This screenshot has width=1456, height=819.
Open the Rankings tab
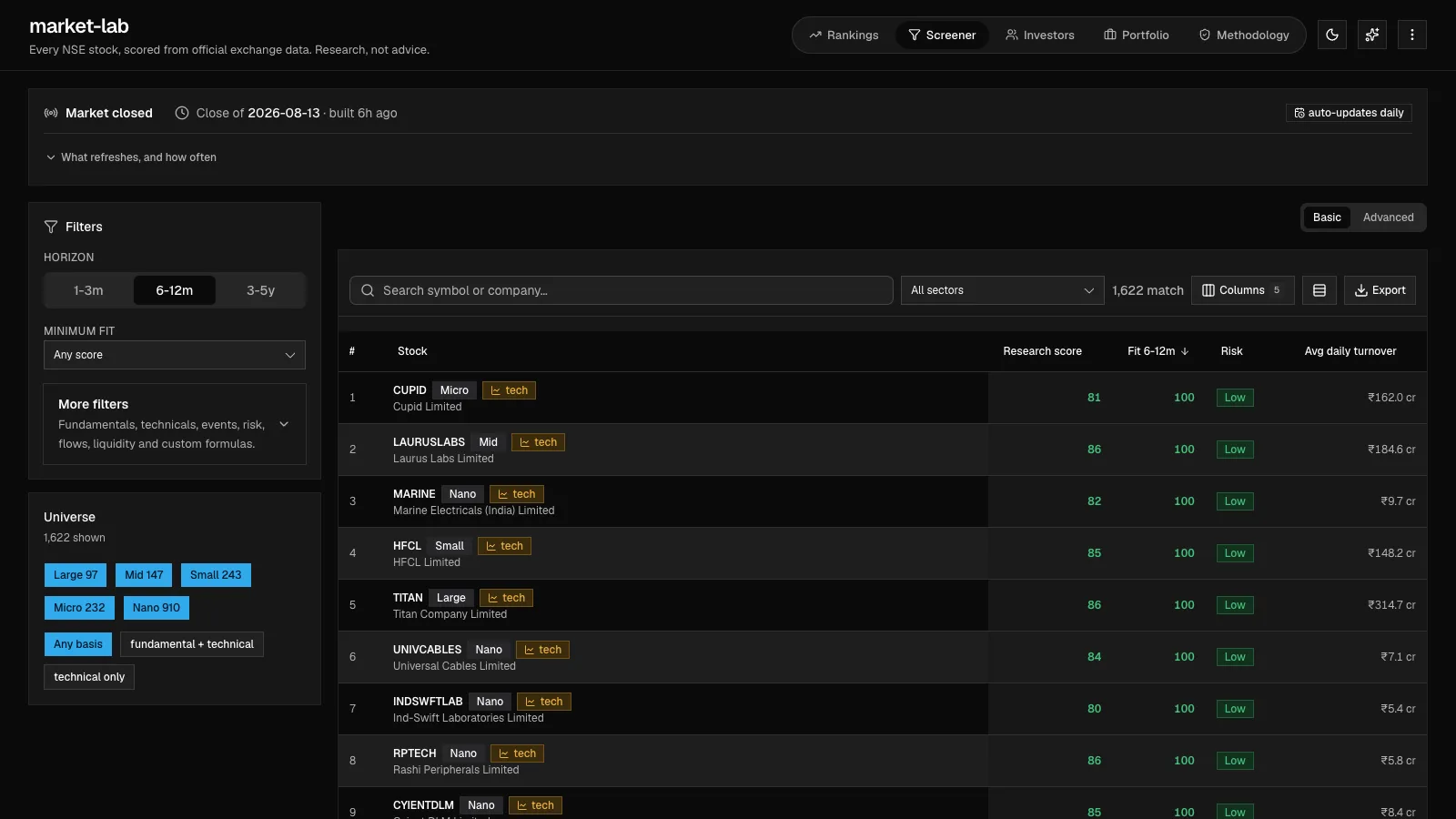point(844,35)
